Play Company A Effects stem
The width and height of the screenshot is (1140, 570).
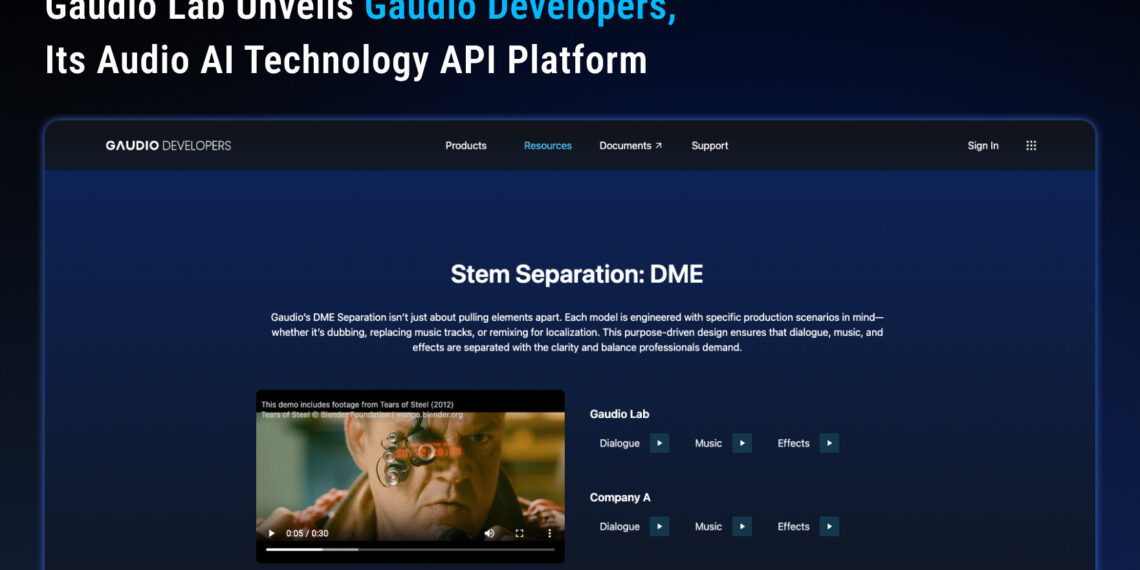[830, 526]
